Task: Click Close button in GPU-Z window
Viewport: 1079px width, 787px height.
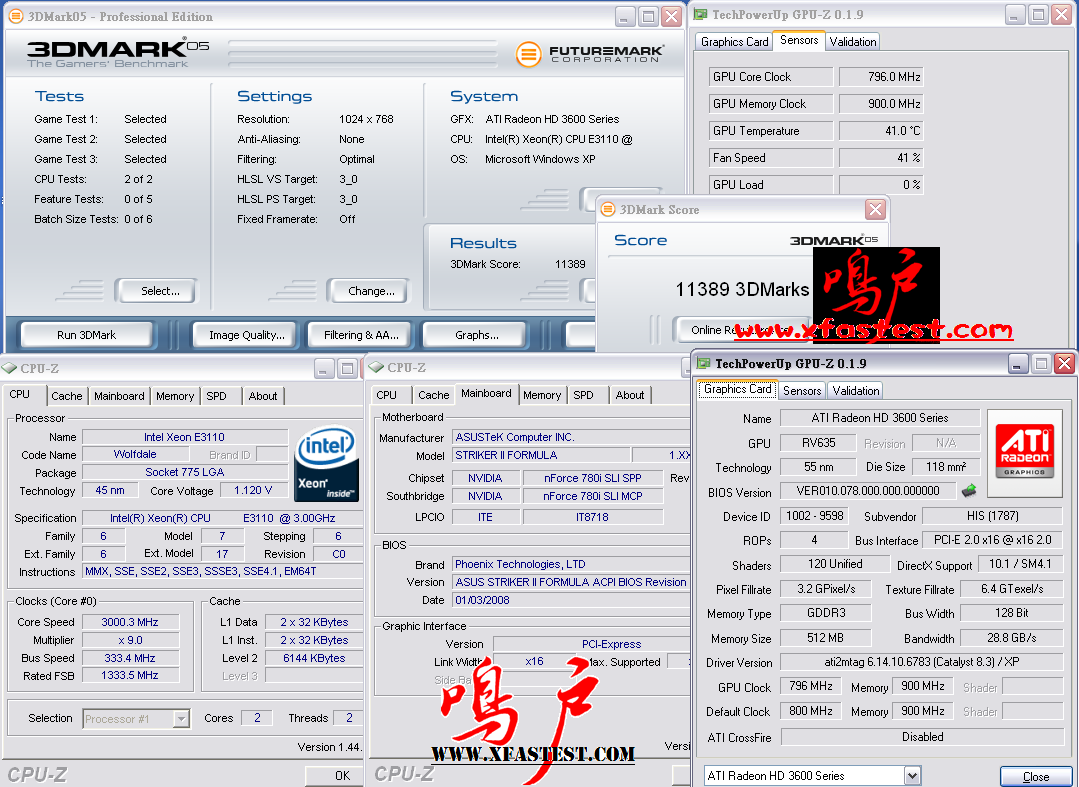Action: coord(1036,777)
